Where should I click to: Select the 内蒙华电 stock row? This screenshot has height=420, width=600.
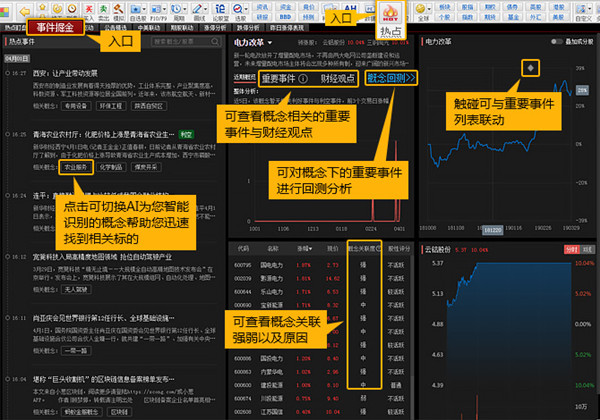[x=320, y=372]
